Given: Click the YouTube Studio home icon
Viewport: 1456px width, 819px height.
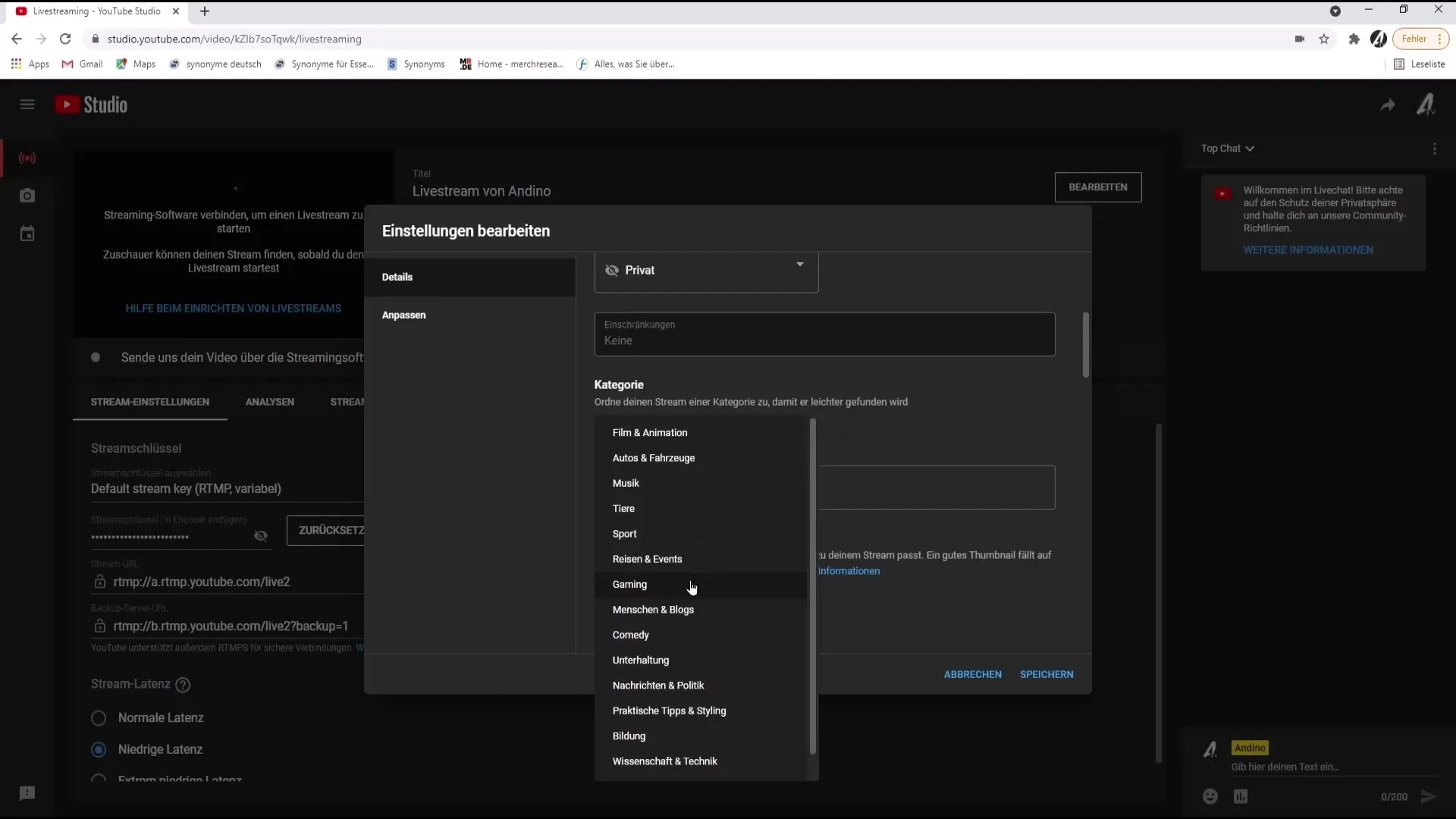Looking at the screenshot, I should coord(92,104).
